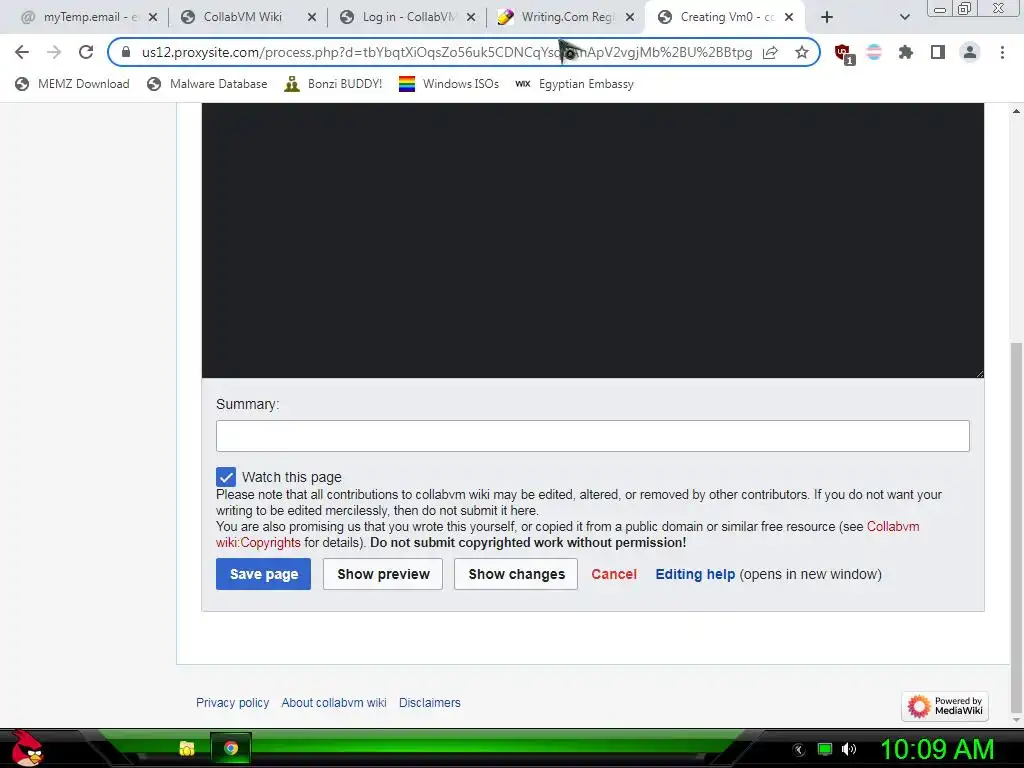Image resolution: width=1024 pixels, height=768 pixels.
Task: Restore down the Chrome window
Action: point(964,9)
